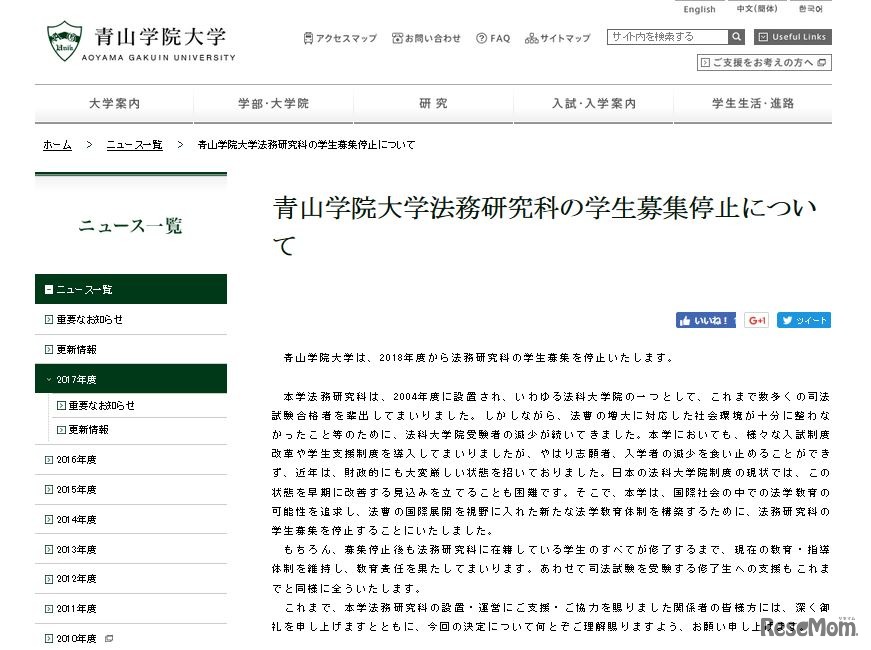Open the 入試・入学案内 menu item
Image resolution: width=871 pixels, height=650 pixels.
tap(594, 103)
